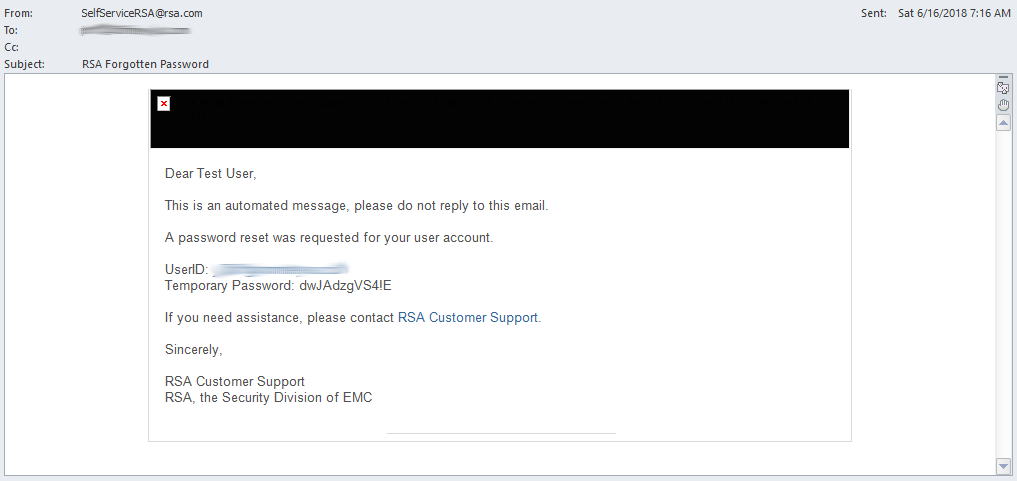
Task: Click the Dear Test User greeting
Action: 211,174
